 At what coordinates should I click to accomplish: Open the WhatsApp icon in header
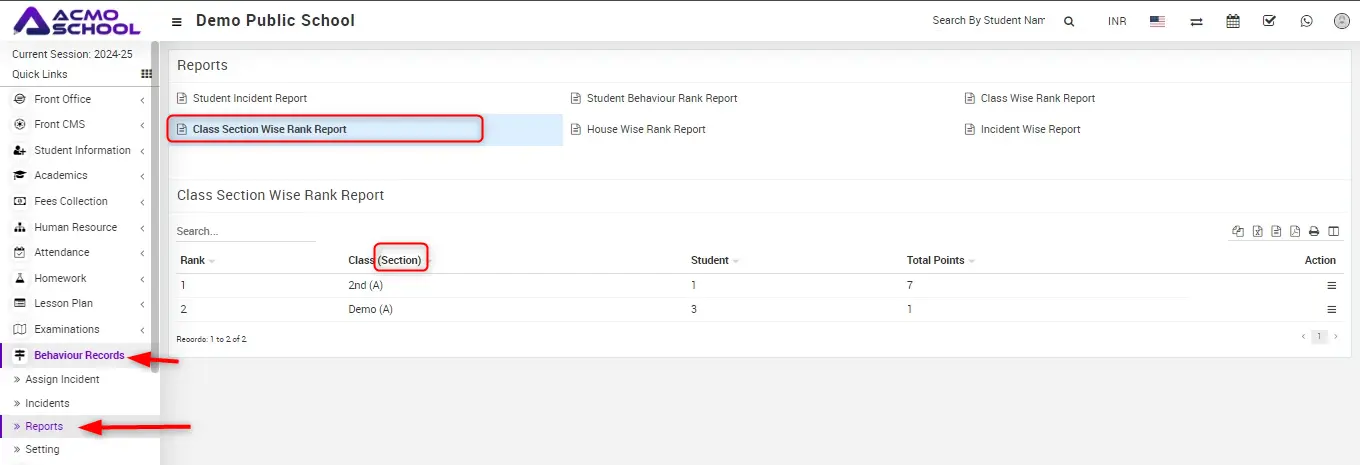[x=1306, y=21]
